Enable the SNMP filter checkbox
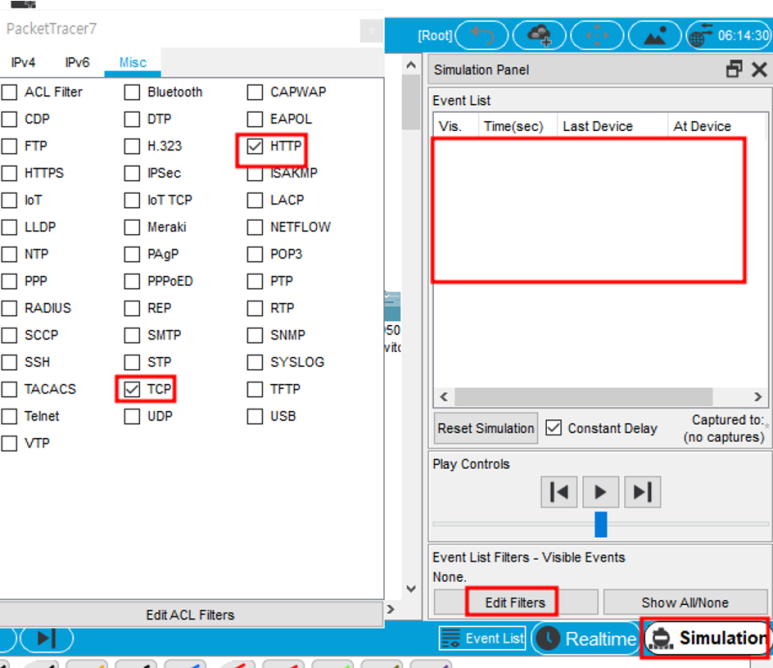 click(255, 335)
